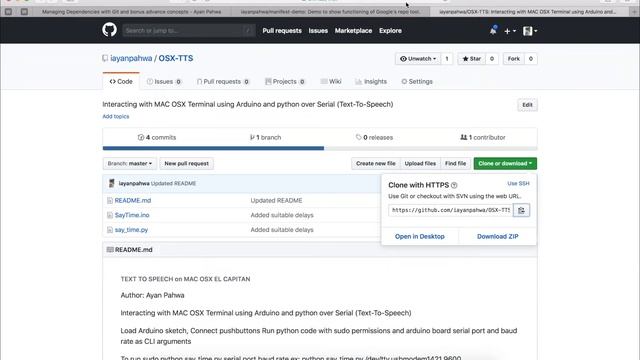The height and width of the screenshot is (360, 640).
Task: Open the Projects tab
Action: coord(285,82)
